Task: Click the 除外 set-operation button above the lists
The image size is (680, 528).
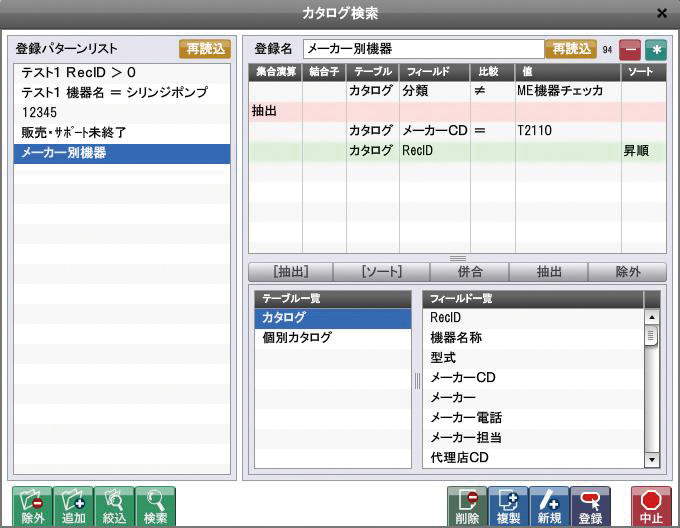Action: (x=628, y=272)
